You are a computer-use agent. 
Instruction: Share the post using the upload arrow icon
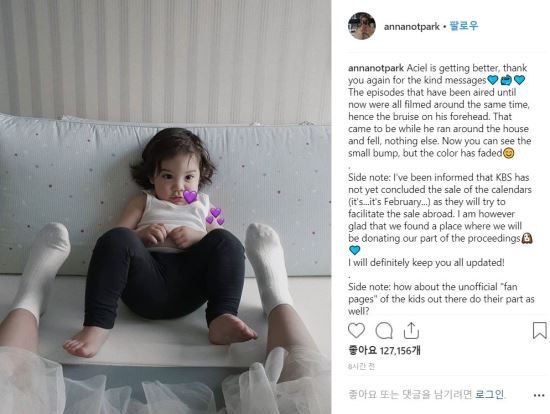411,330
